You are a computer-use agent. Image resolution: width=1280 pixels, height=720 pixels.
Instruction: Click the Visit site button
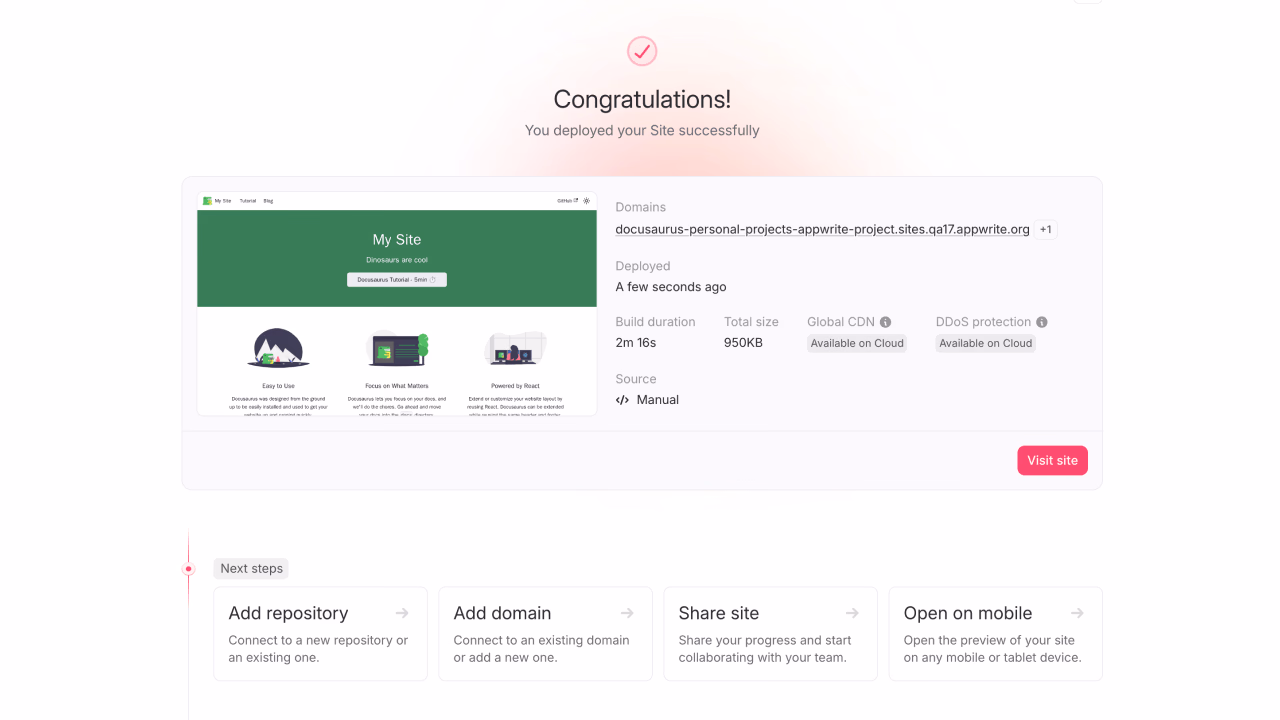1052,460
